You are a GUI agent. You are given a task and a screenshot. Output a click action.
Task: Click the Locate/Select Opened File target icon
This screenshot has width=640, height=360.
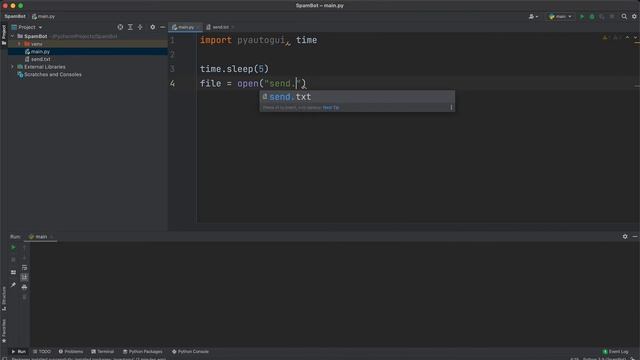pyautogui.click(x=120, y=27)
